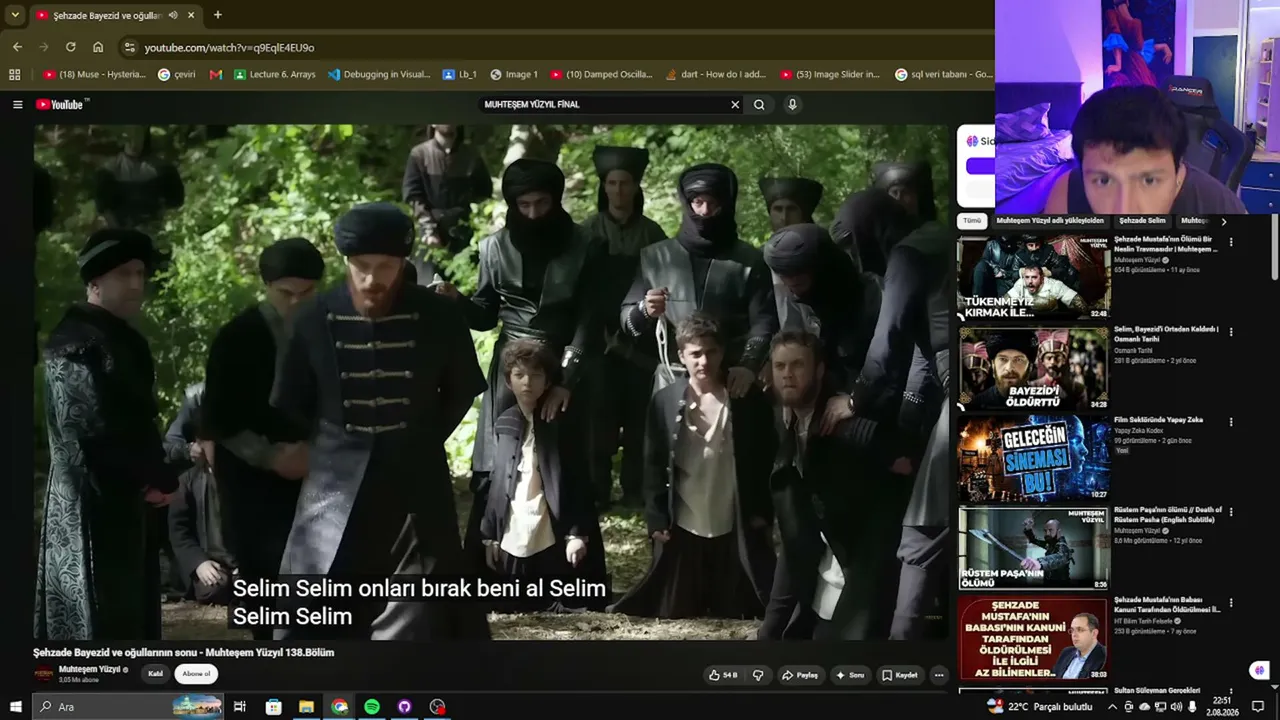The image size is (1280, 720).
Task: Open File Explorer from the taskbar
Action: [306, 707]
